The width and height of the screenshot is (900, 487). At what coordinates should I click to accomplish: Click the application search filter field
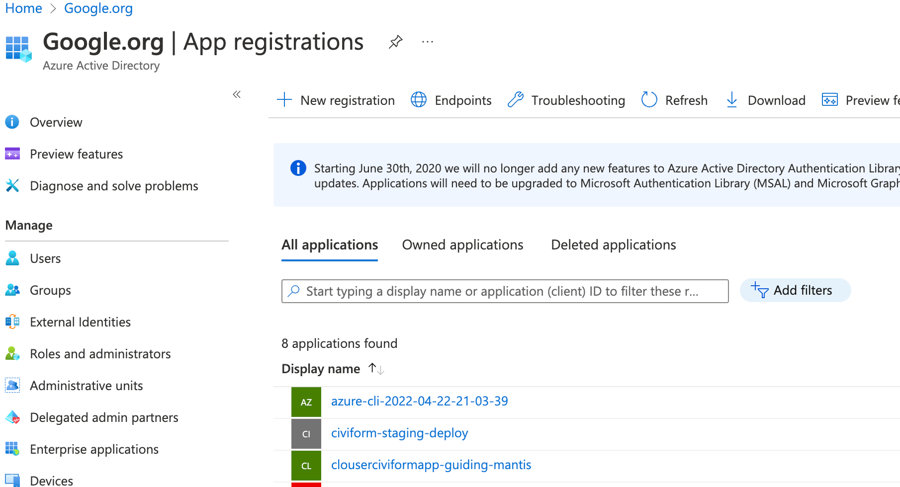click(x=505, y=291)
